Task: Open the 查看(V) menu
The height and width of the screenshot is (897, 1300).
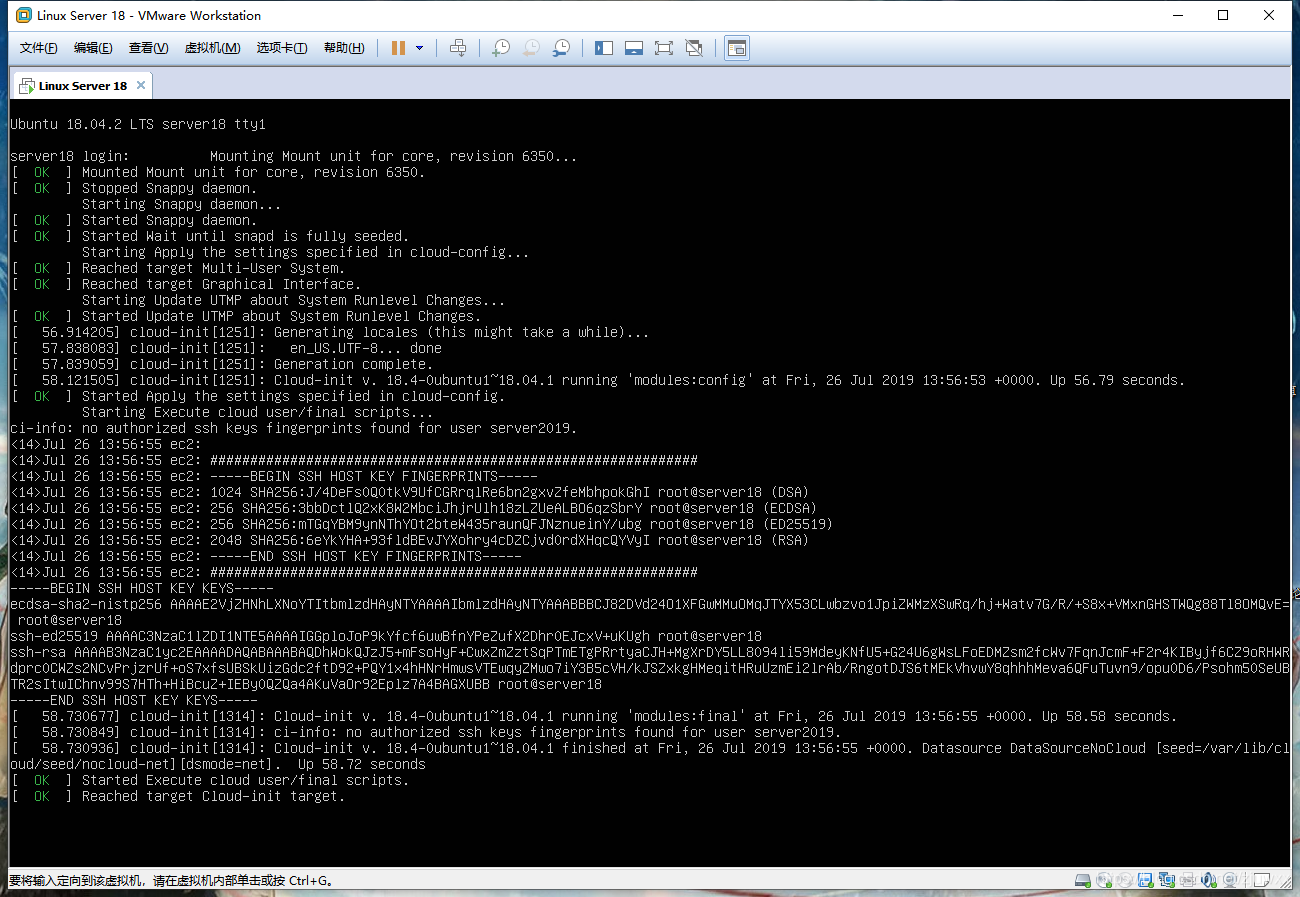Action: coord(148,48)
